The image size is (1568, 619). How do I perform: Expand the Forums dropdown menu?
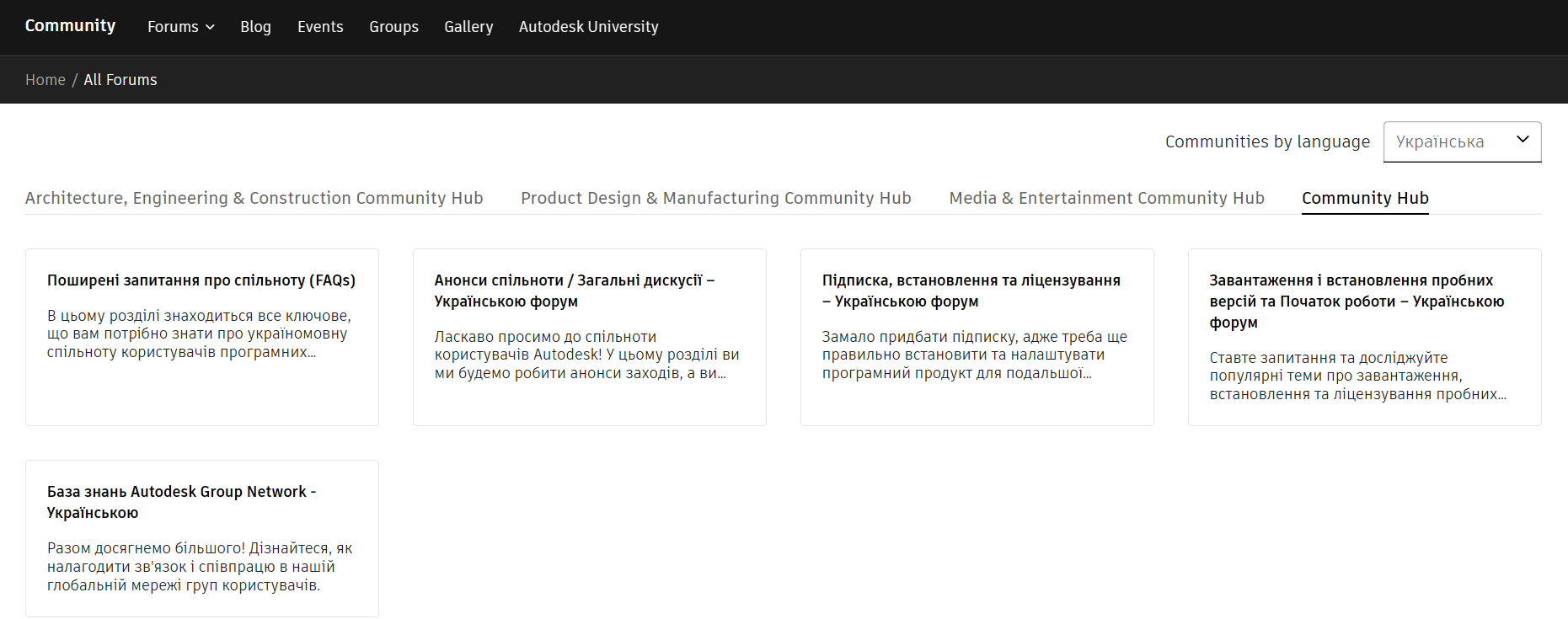coord(180,27)
